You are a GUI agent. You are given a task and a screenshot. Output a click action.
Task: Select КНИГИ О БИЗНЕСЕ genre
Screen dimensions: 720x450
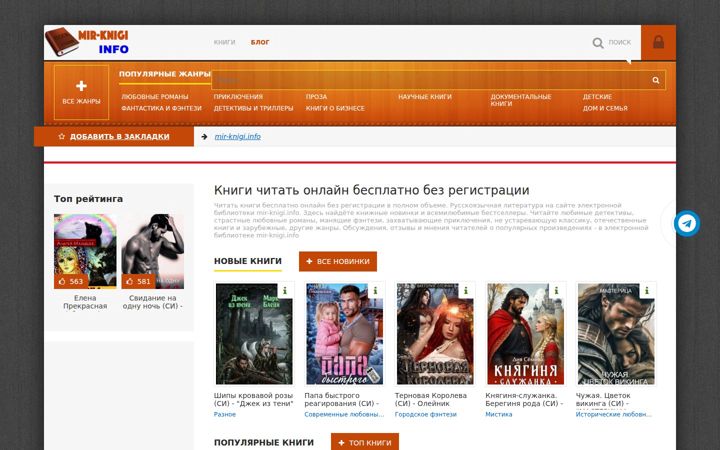pos(335,108)
